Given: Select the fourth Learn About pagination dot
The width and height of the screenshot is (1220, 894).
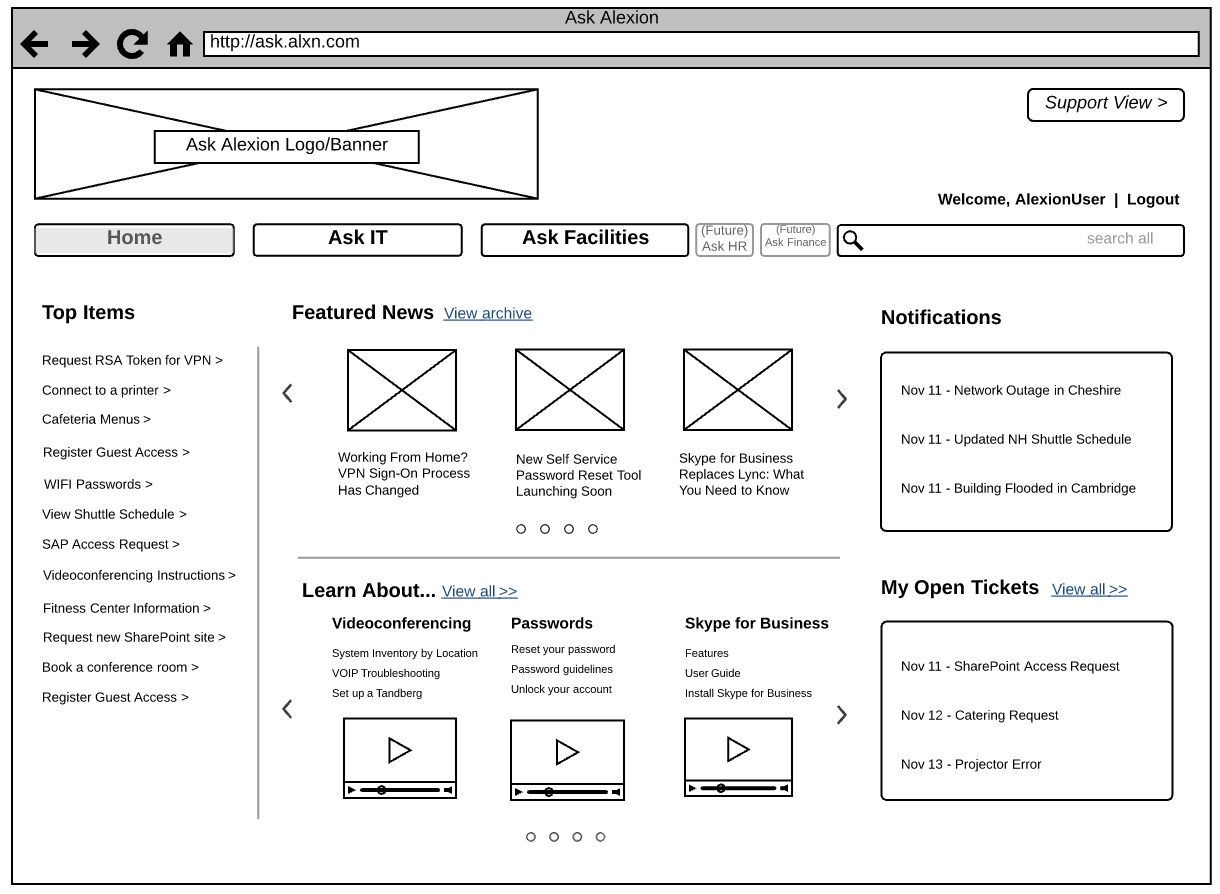Looking at the screenshot, I should [601, 837].
